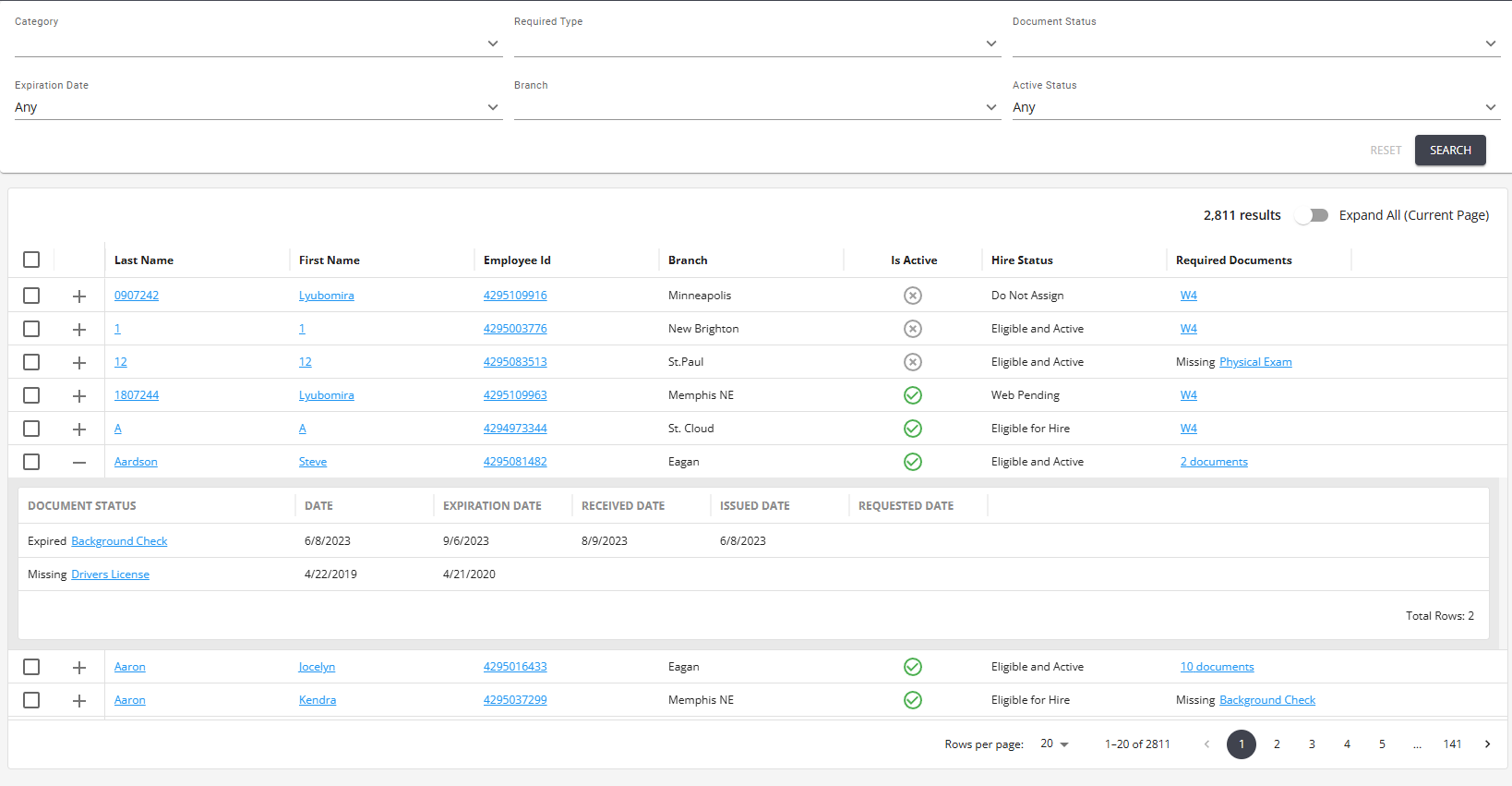
Task: Expand row for employee 4295083513
Action: click(79, 363)
